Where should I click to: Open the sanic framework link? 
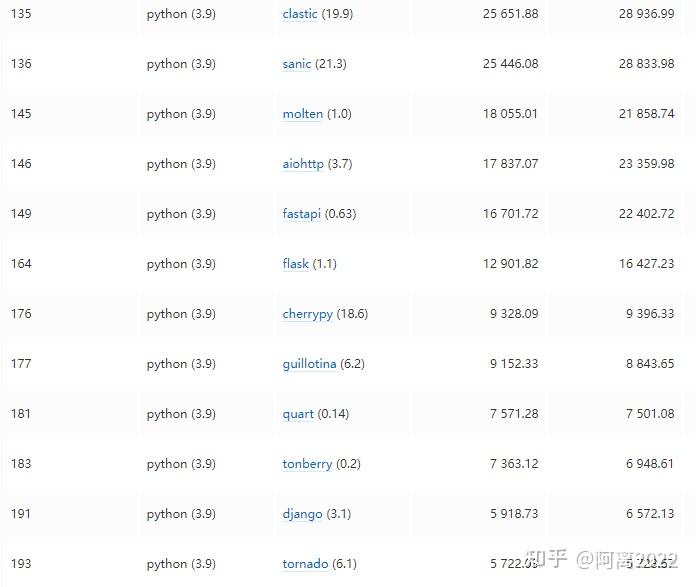coord(297,64)
